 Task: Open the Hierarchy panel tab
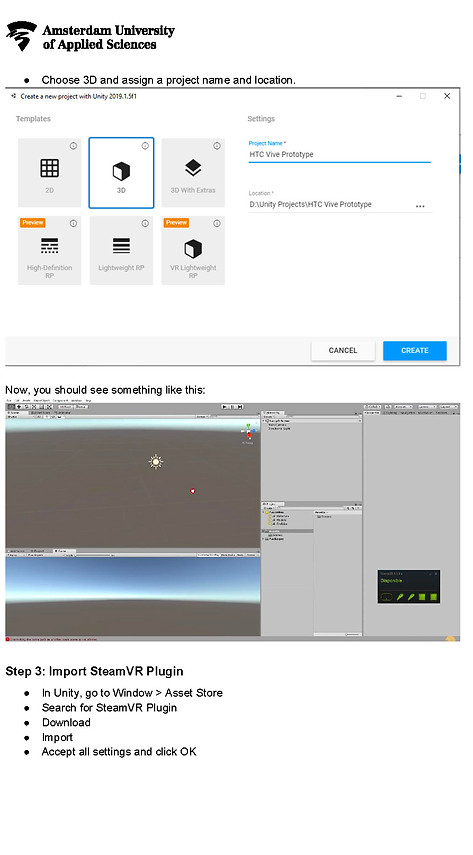272,412
